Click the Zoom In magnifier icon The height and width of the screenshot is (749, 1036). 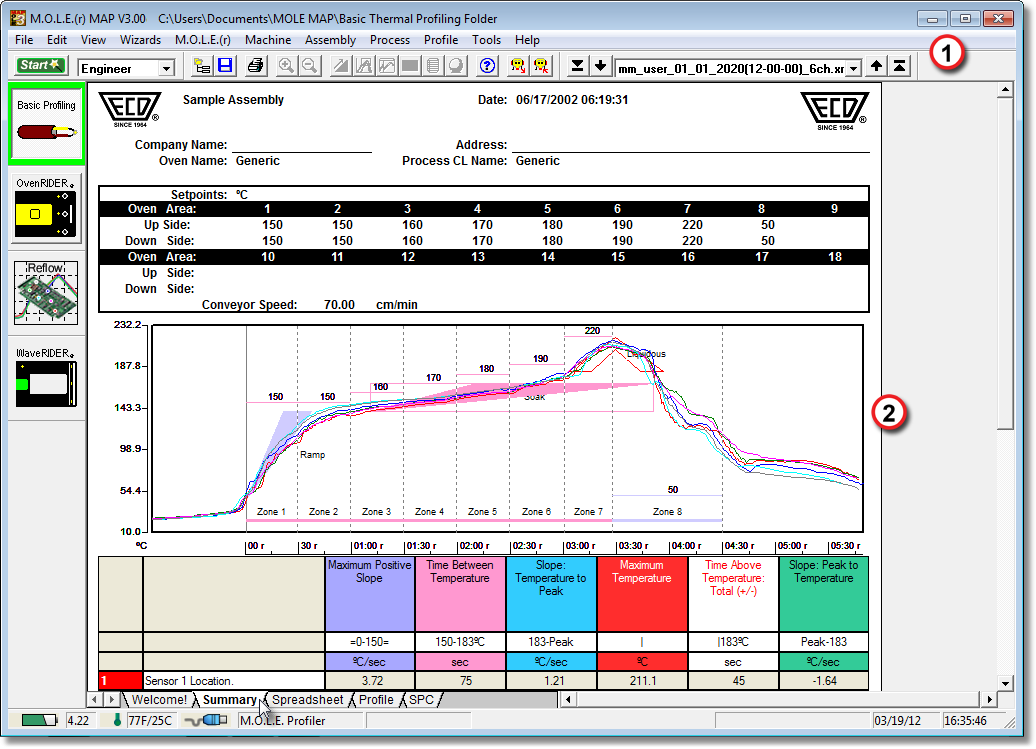coord(286,66)
